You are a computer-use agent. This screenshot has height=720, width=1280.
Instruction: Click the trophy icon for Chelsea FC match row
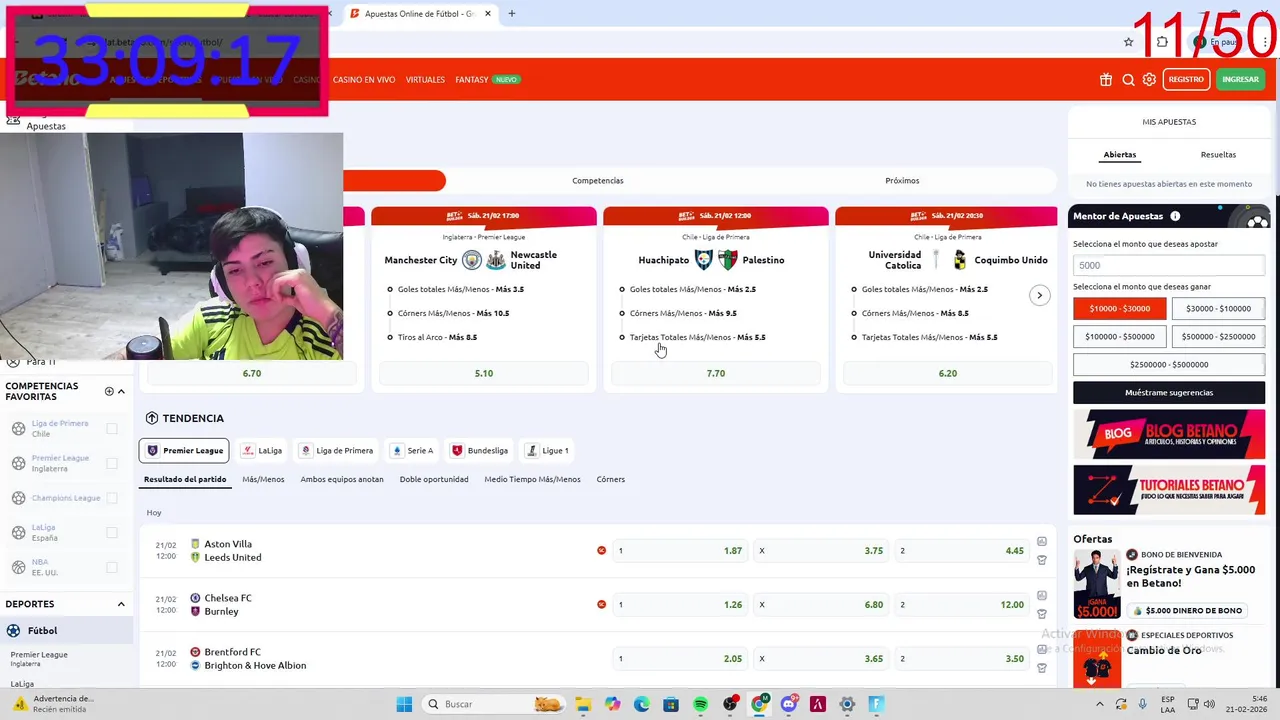click(x=1041, y=614)
